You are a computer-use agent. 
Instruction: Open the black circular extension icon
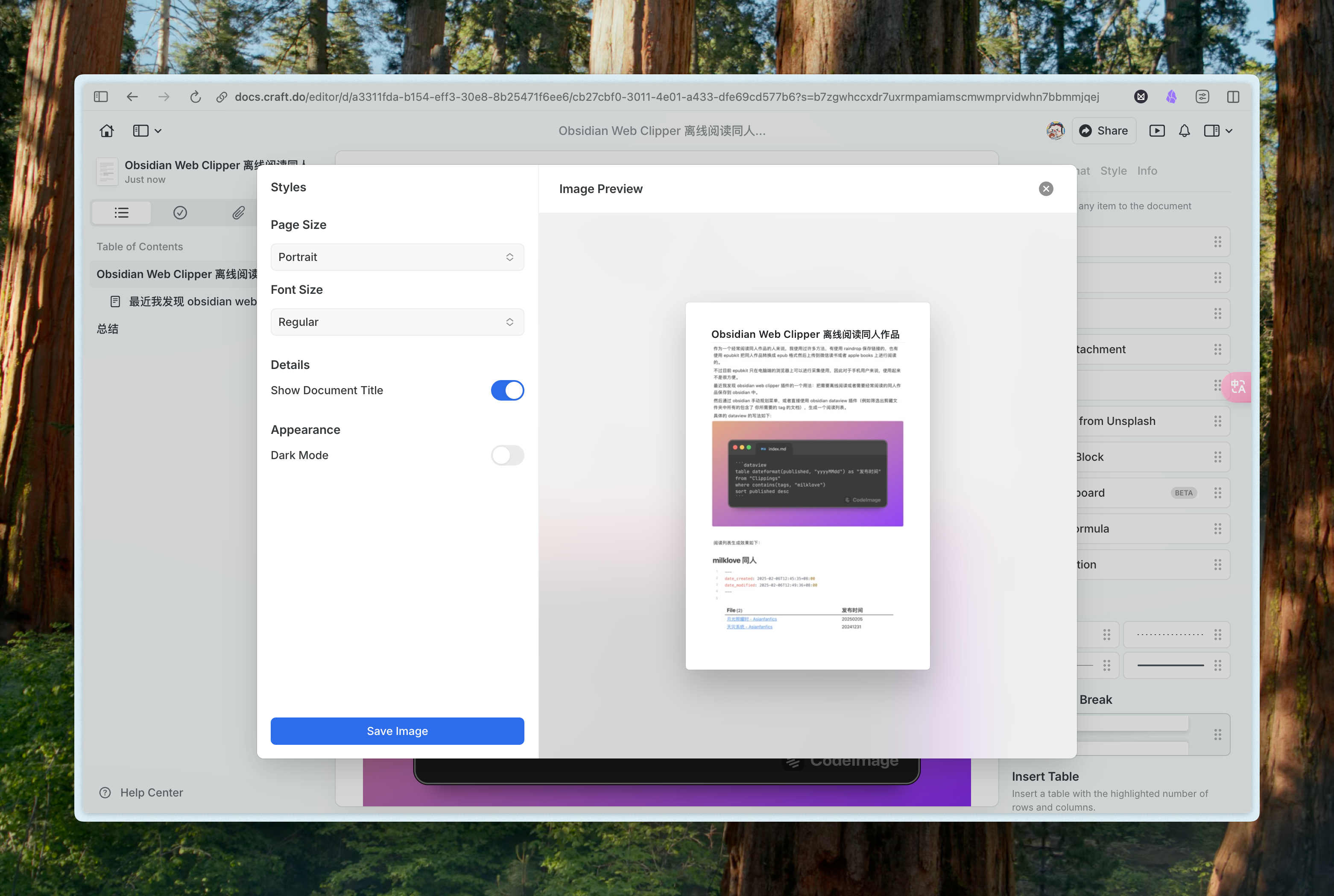1141,97
